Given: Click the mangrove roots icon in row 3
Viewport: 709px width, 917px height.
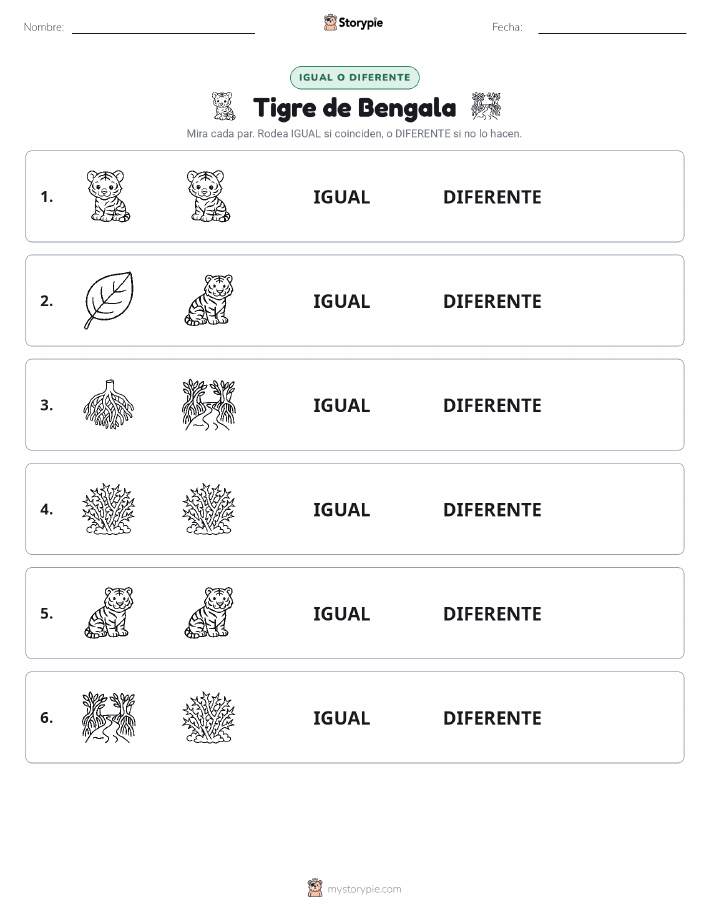Looking at the screenshot, I should tap(109, 404).
